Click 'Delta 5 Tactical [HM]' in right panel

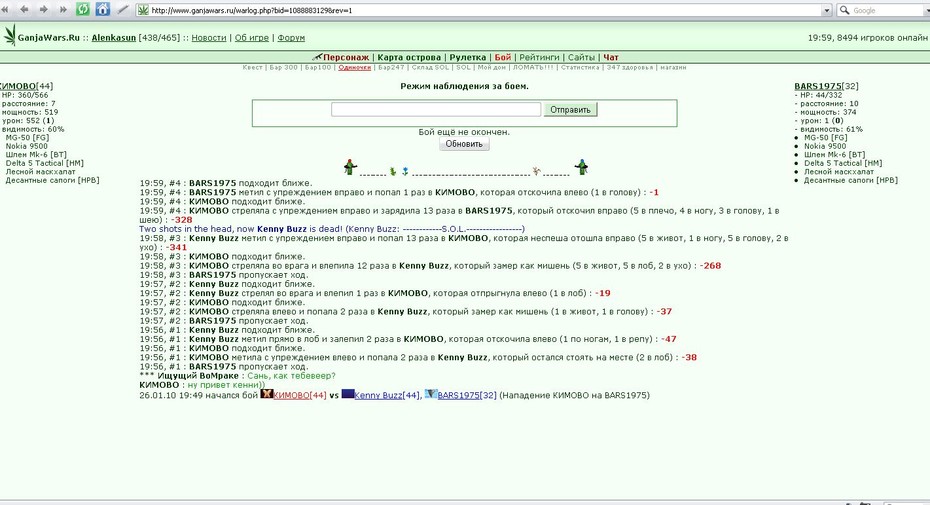[843, 163]
